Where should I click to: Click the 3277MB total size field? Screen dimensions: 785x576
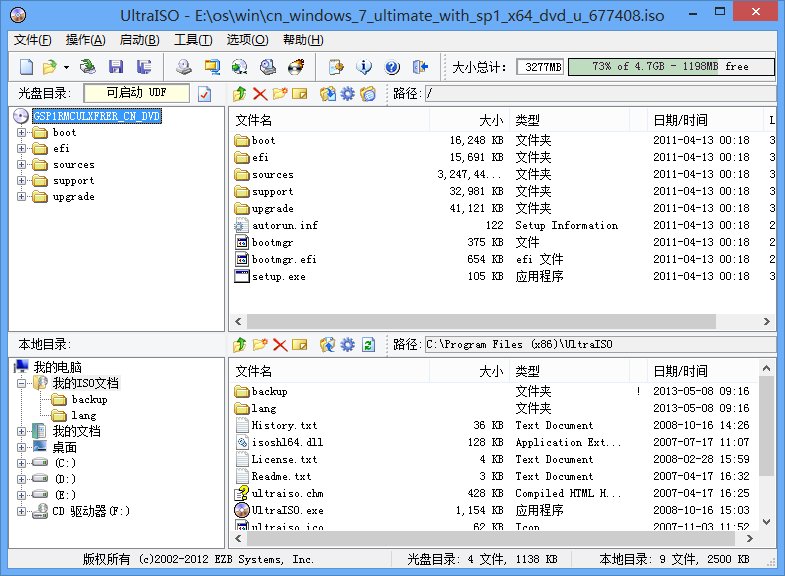(x=540, y=67)
